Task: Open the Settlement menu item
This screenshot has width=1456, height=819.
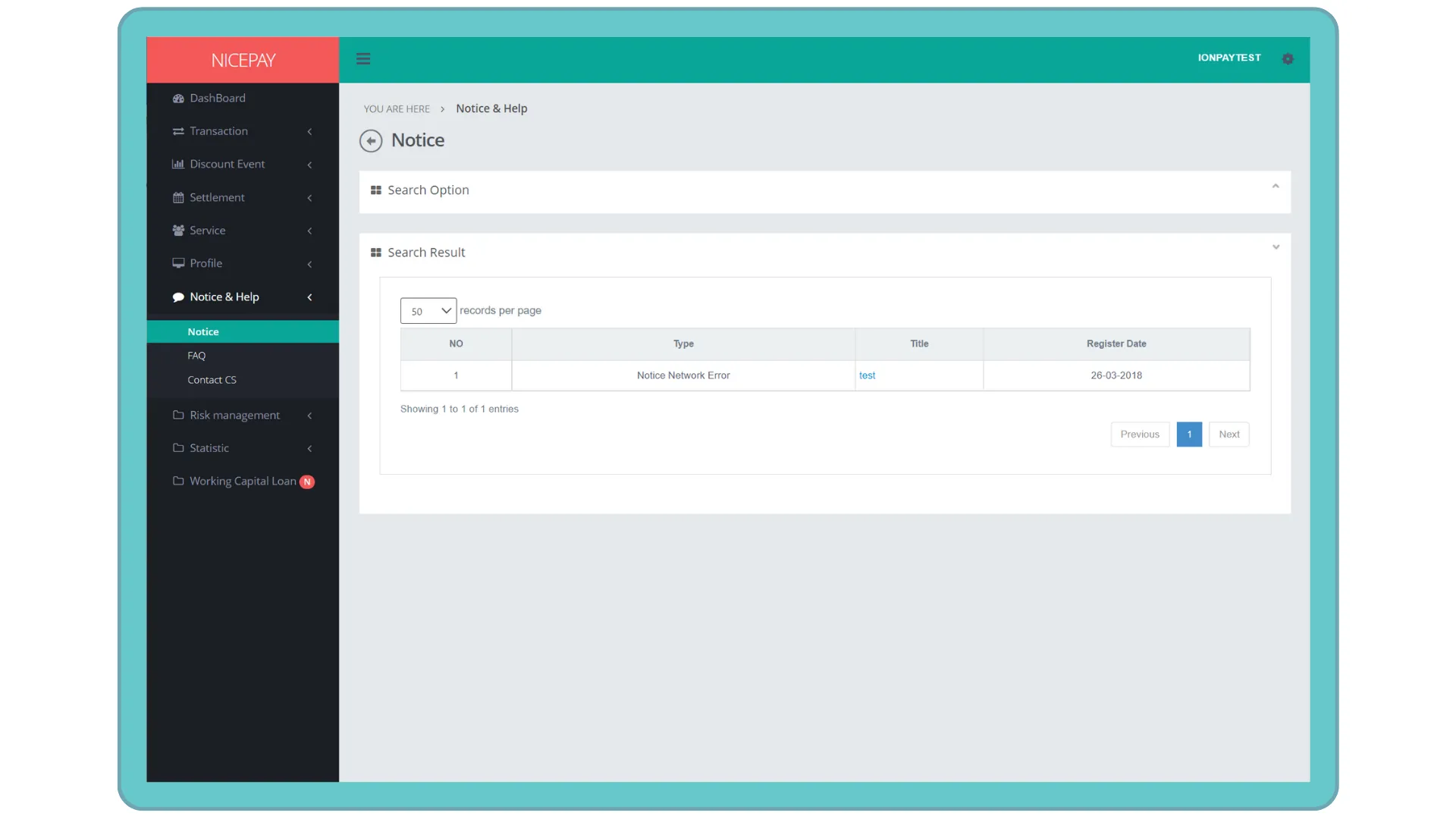Action: 243,198
